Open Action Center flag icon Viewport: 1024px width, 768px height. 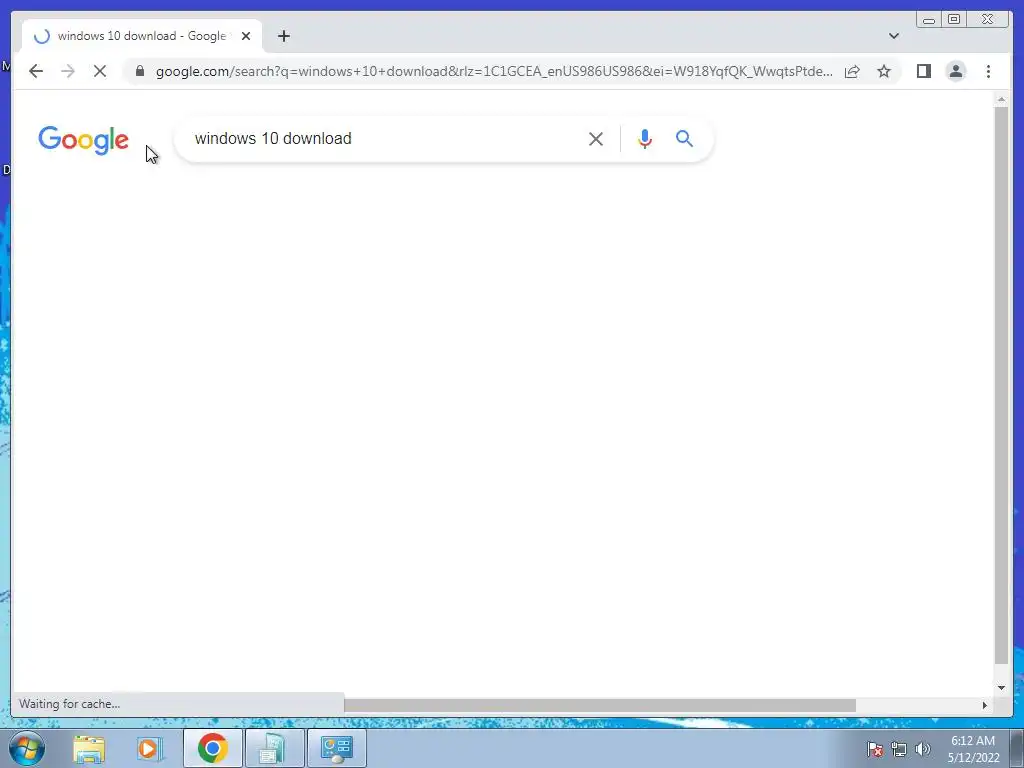tap(874, 749)
